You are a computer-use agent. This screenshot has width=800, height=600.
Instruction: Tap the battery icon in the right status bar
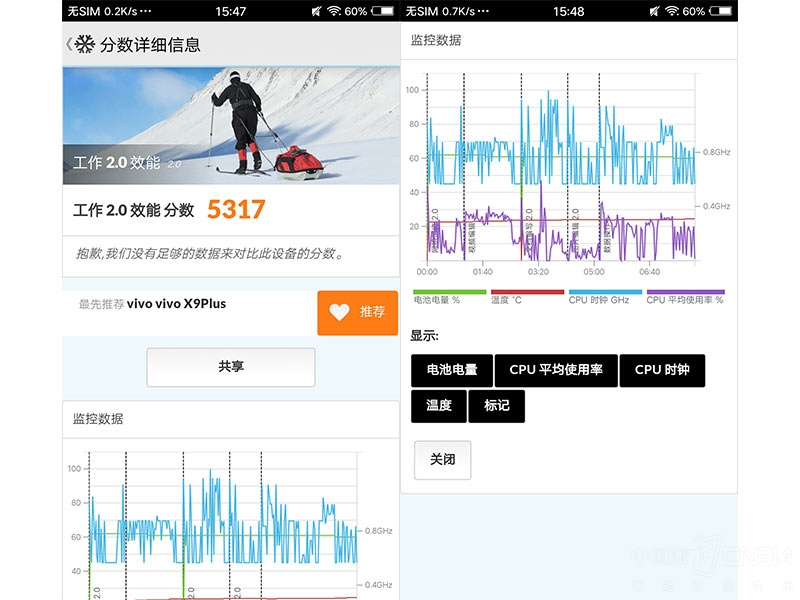click(x=720, y=11)
